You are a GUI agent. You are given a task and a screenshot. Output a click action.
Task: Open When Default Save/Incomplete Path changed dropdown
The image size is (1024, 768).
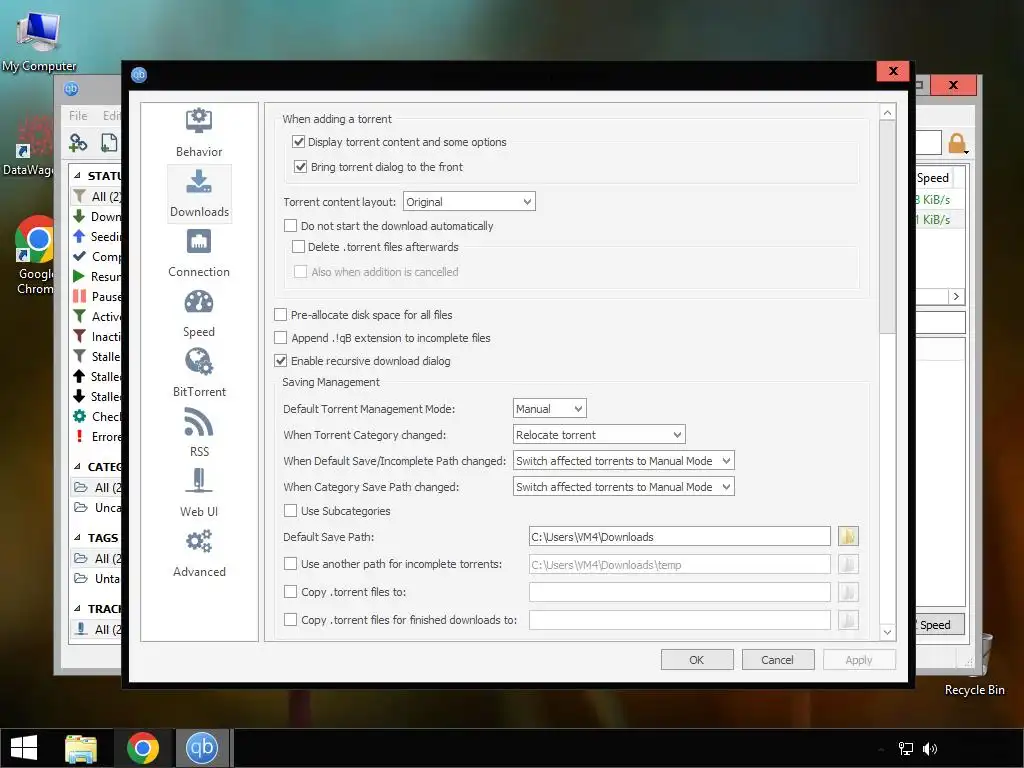[x=624, y=461]
